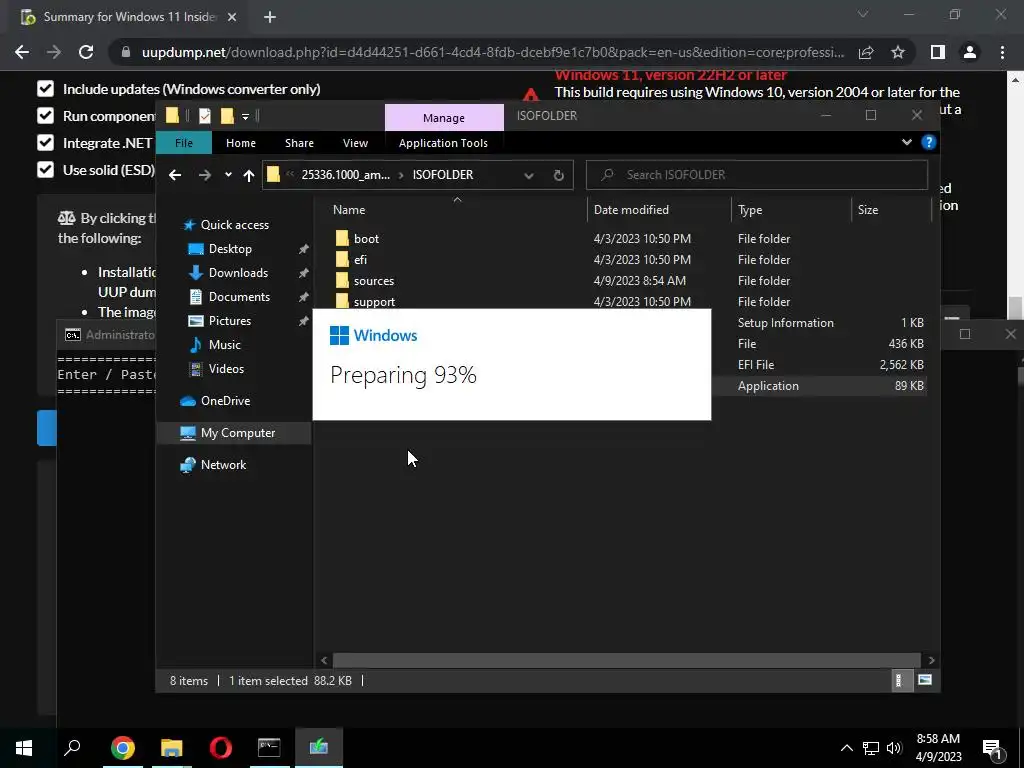This screenshot has width=1024, height=768.
Task: Open Opera from the taskbar
Action: pos(221,748)
